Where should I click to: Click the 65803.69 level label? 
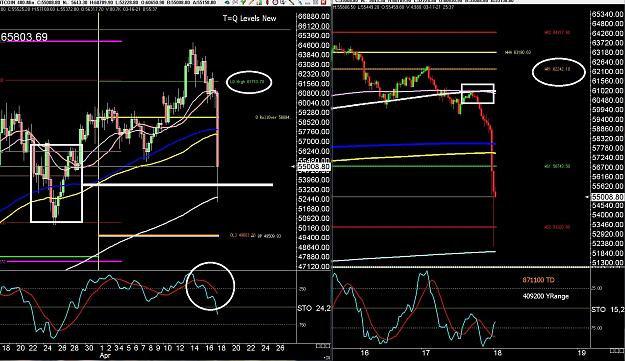click(x=24, y=37)
